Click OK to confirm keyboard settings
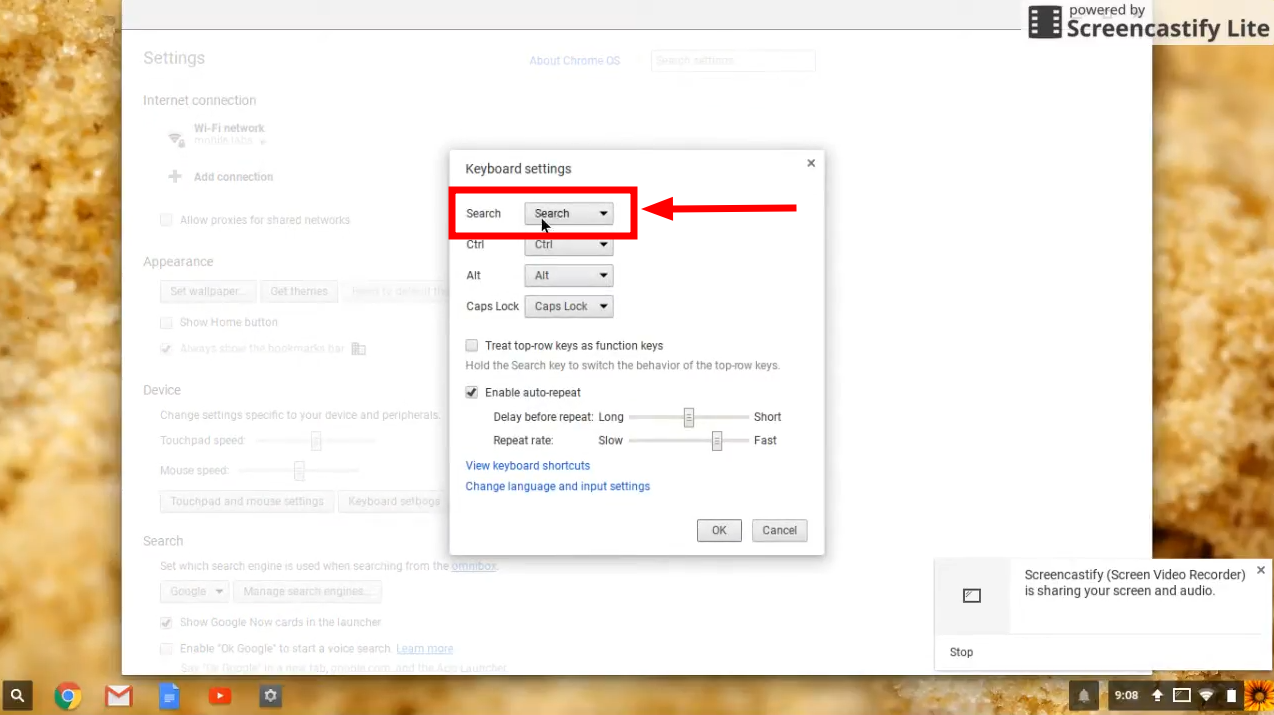The image size is (1274, 715). 719,530
